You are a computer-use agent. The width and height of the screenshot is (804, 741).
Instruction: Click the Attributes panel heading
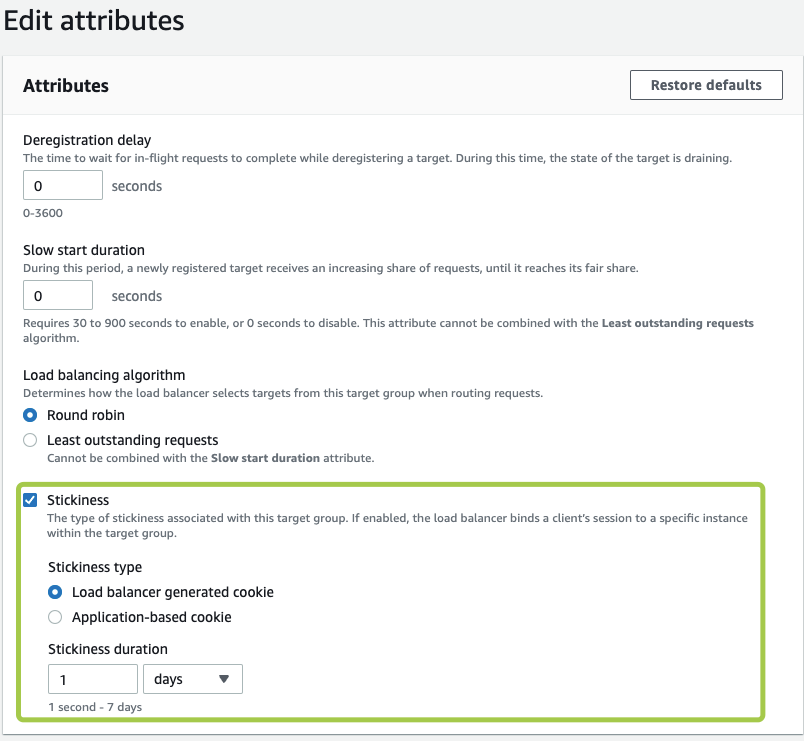pos(66,86)
